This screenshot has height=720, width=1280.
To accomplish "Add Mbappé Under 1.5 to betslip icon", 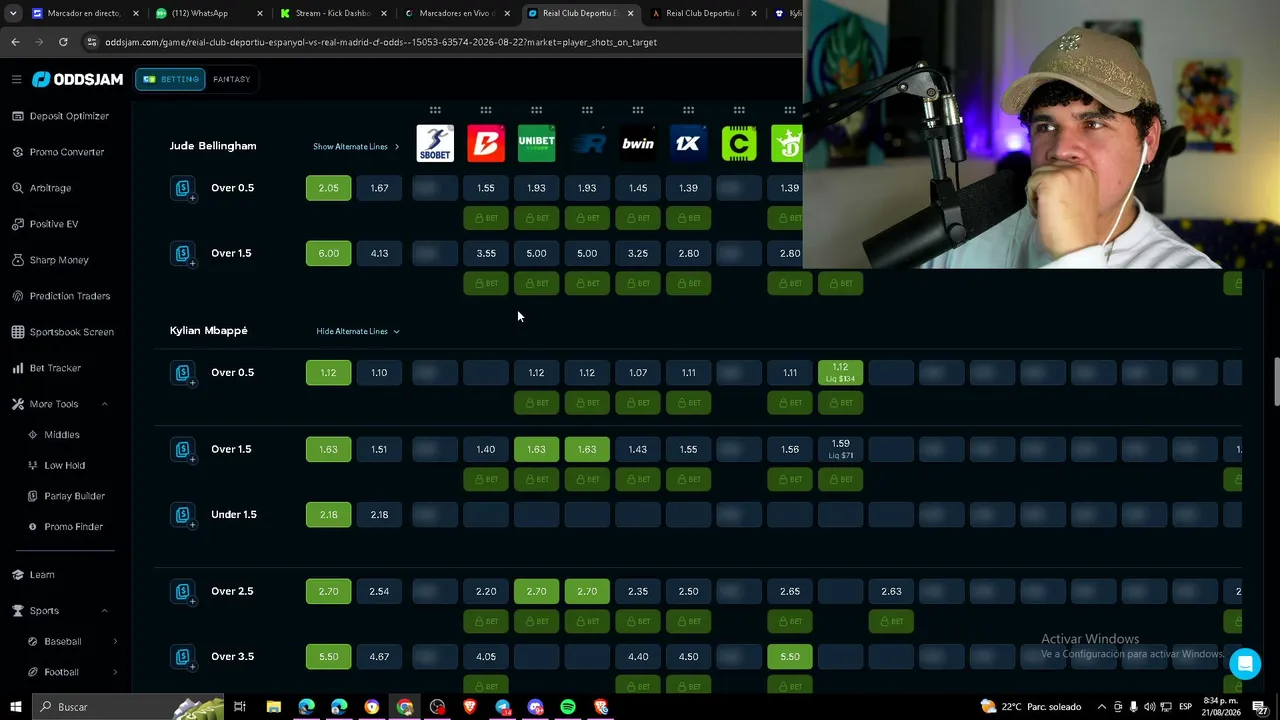I will [x=183, y=515].
